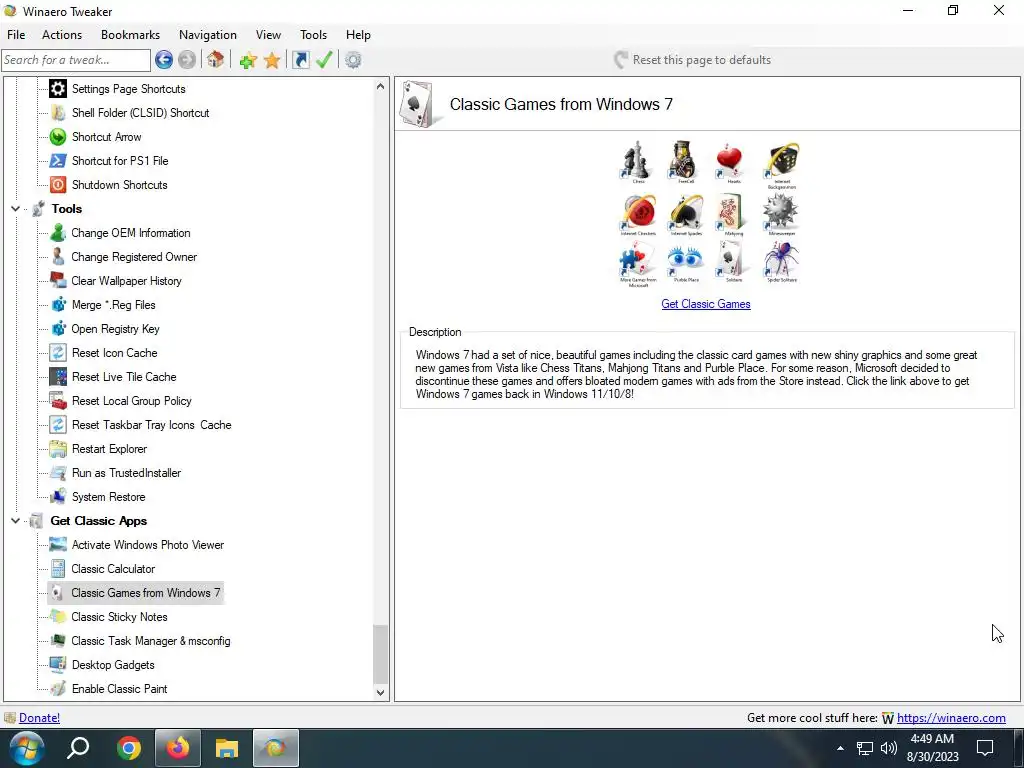Click the Clear Wallpaper History icon
Image resolution: width=1024 pixels, height=768 pixels.
coord(58,281)
